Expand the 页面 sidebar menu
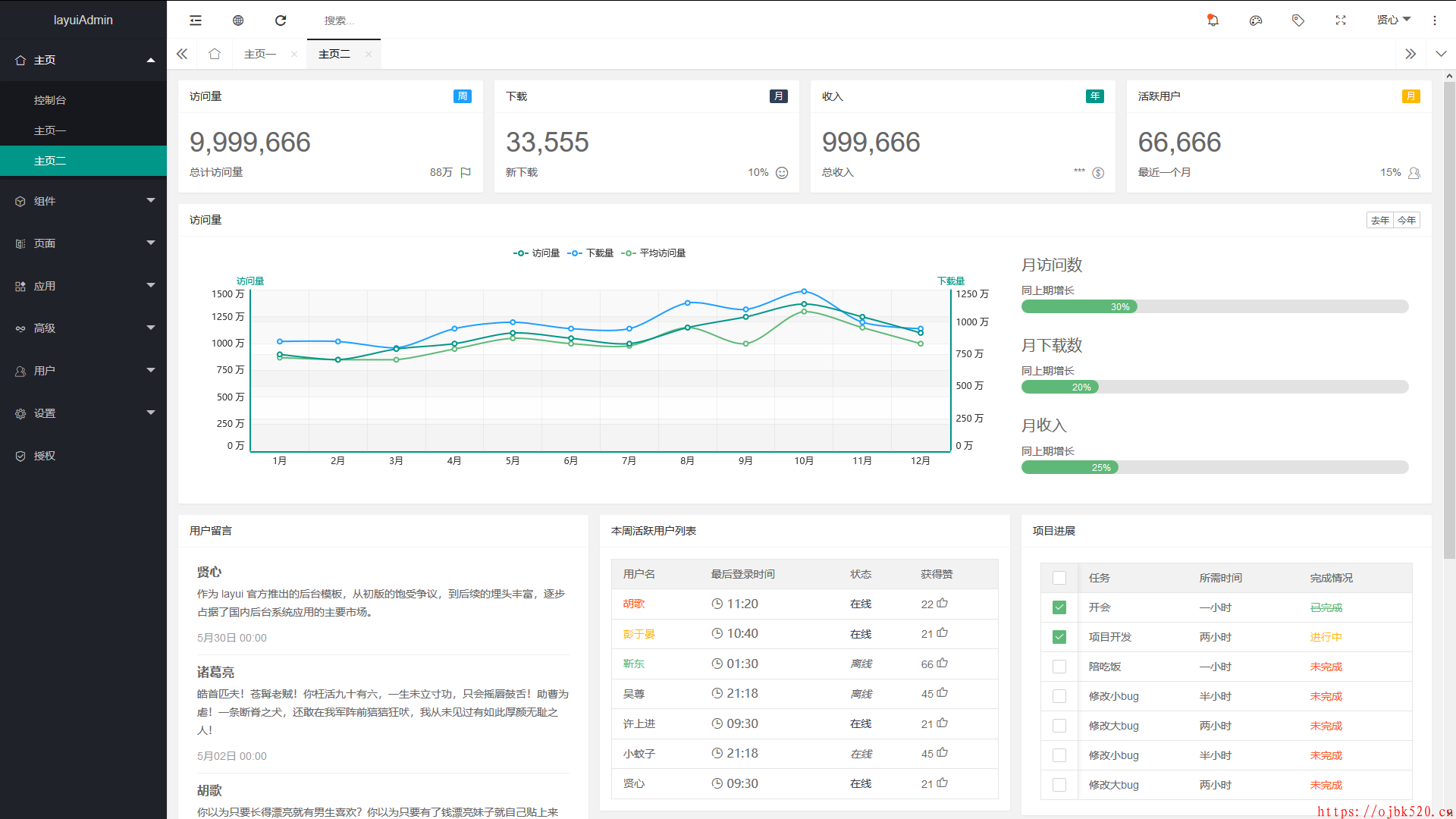This screenshot has height=819, width=1456. pos(83,243)
